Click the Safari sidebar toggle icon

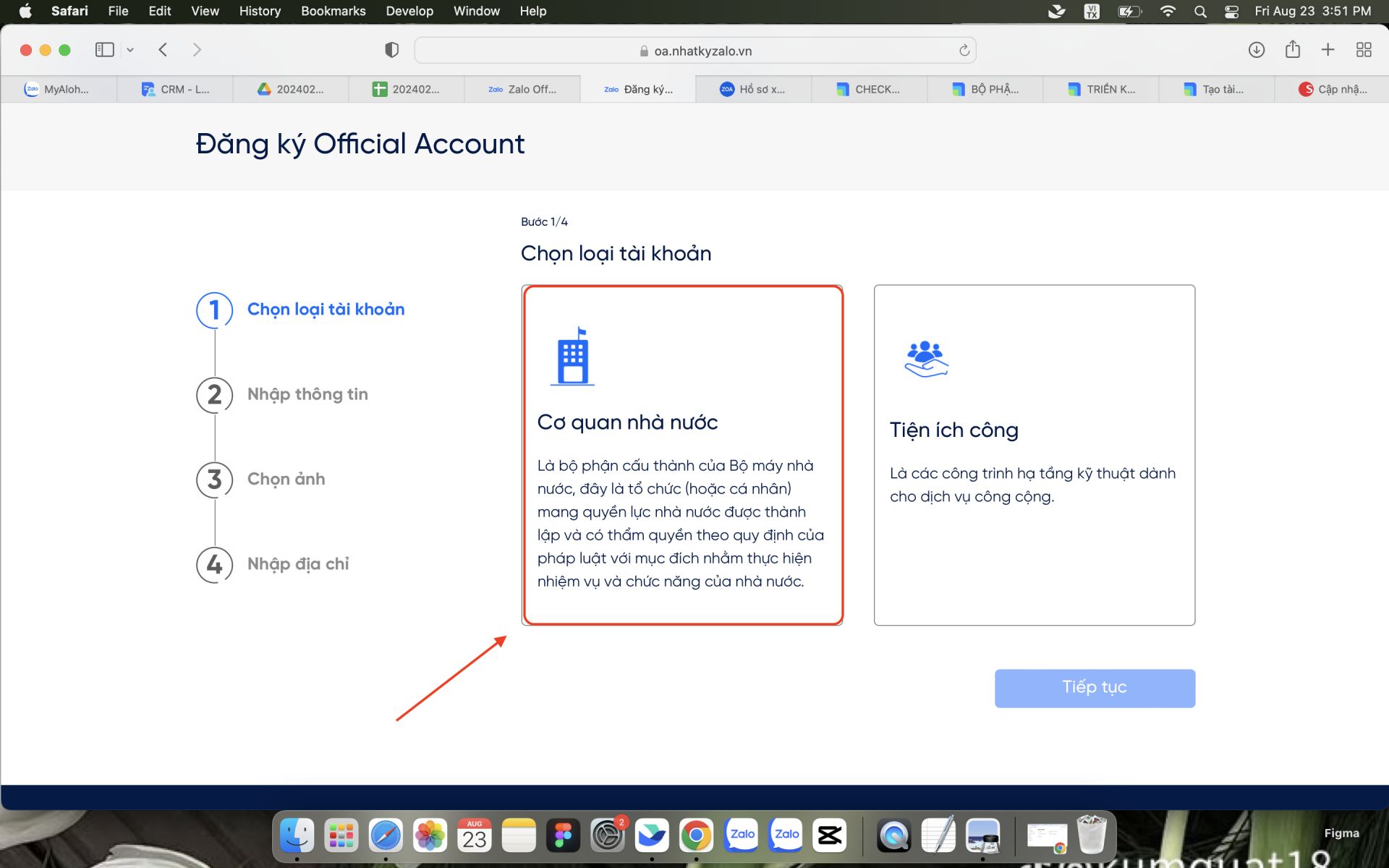(x=104, y=50)
